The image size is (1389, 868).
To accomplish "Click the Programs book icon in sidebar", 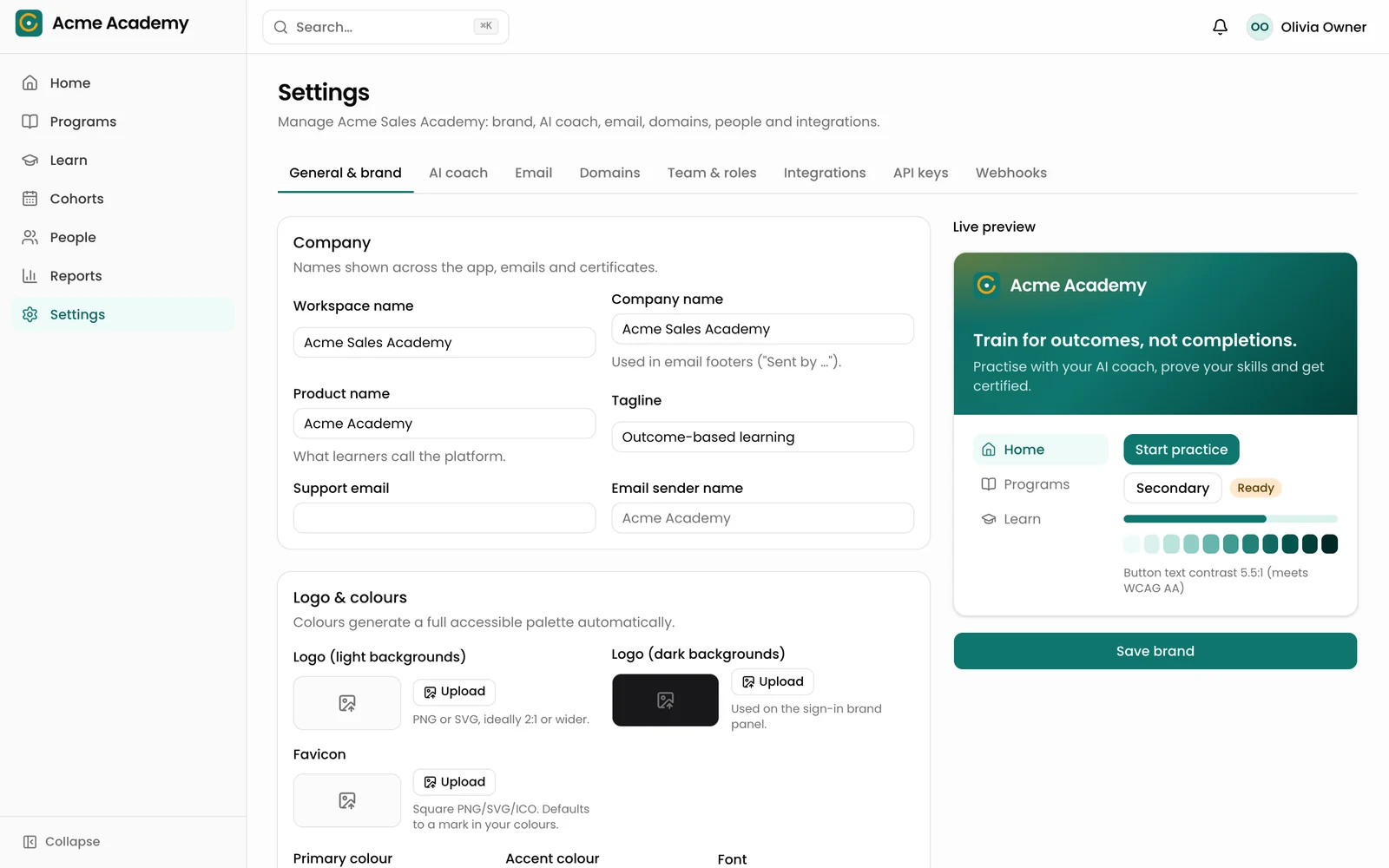I will 30,122.
